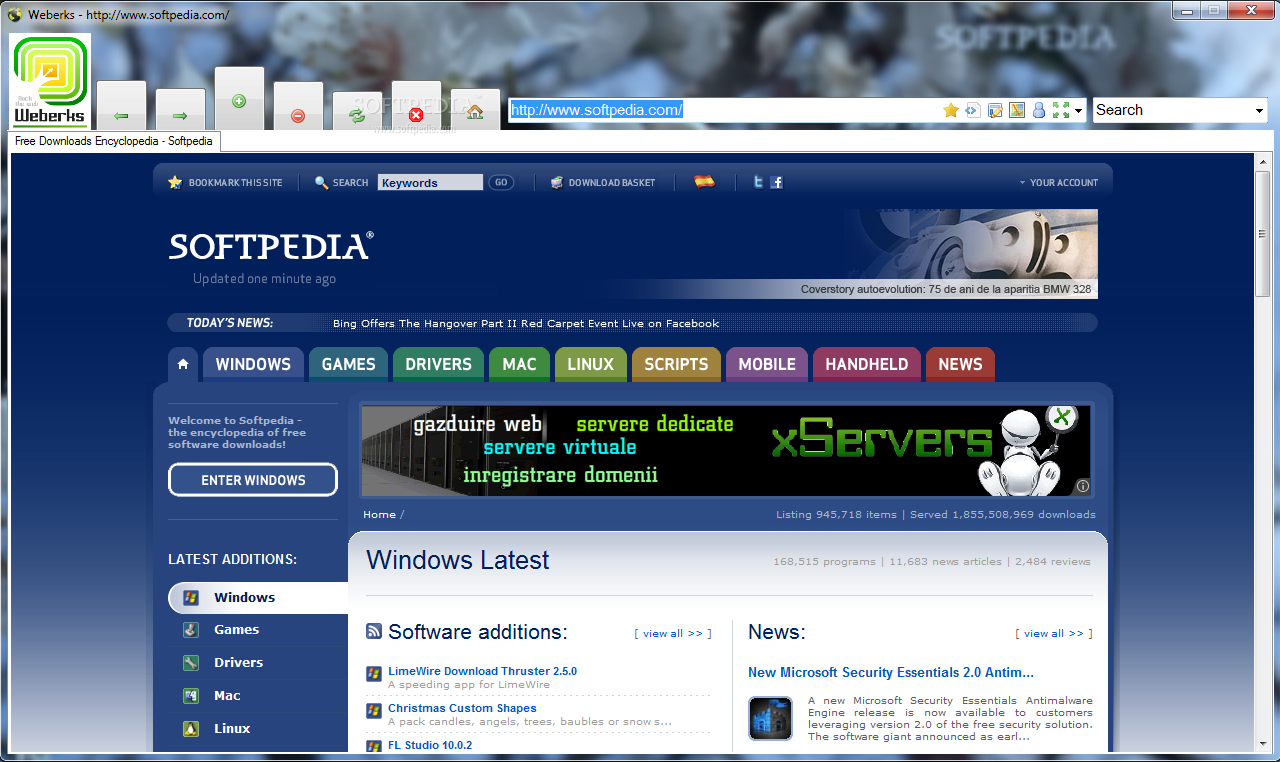View all News items
Image resolution: width=1280 pixels, height=762 pixels.
pyautogui.click(x=1054, y=633)
